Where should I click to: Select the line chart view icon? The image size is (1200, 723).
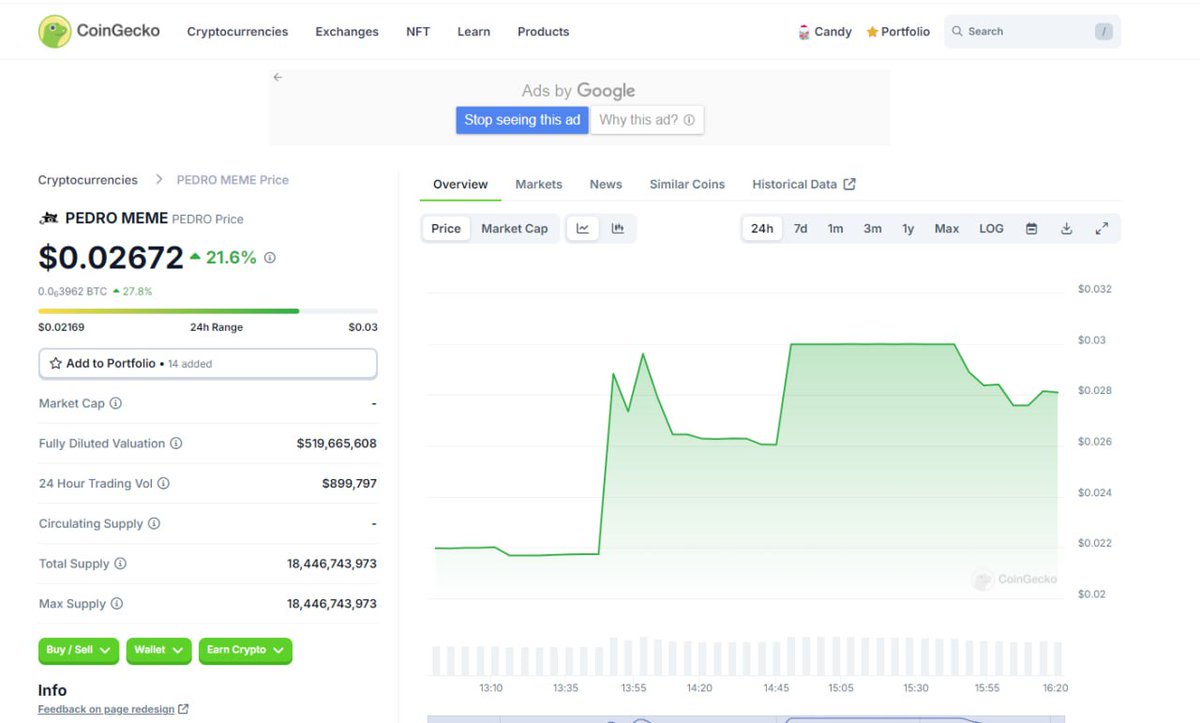[x=582, y=228]
